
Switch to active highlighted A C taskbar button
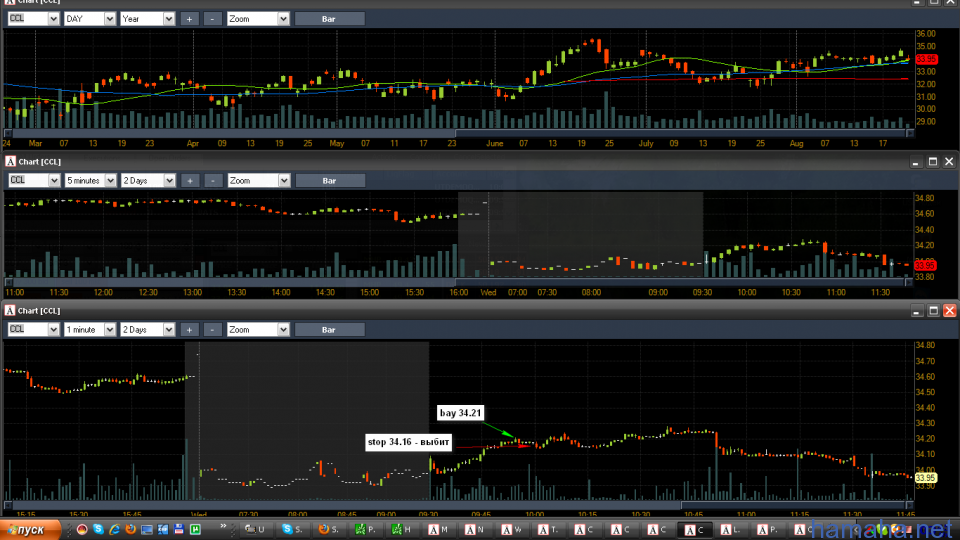(x=696, y=530)
